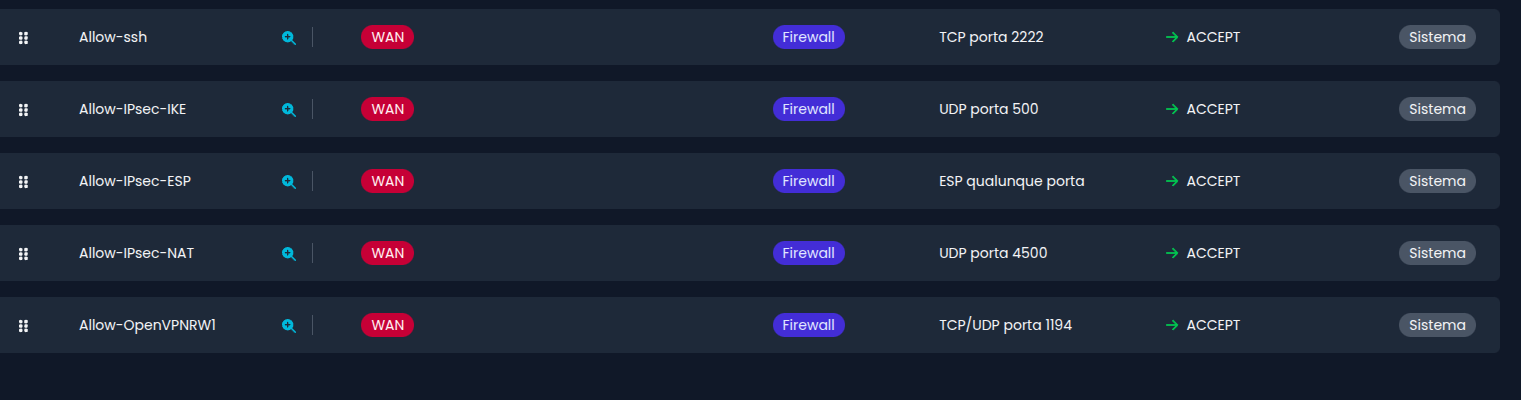
Task: Open details magnifier for Allow-IPsec-ESP
Action: point(288,182)
